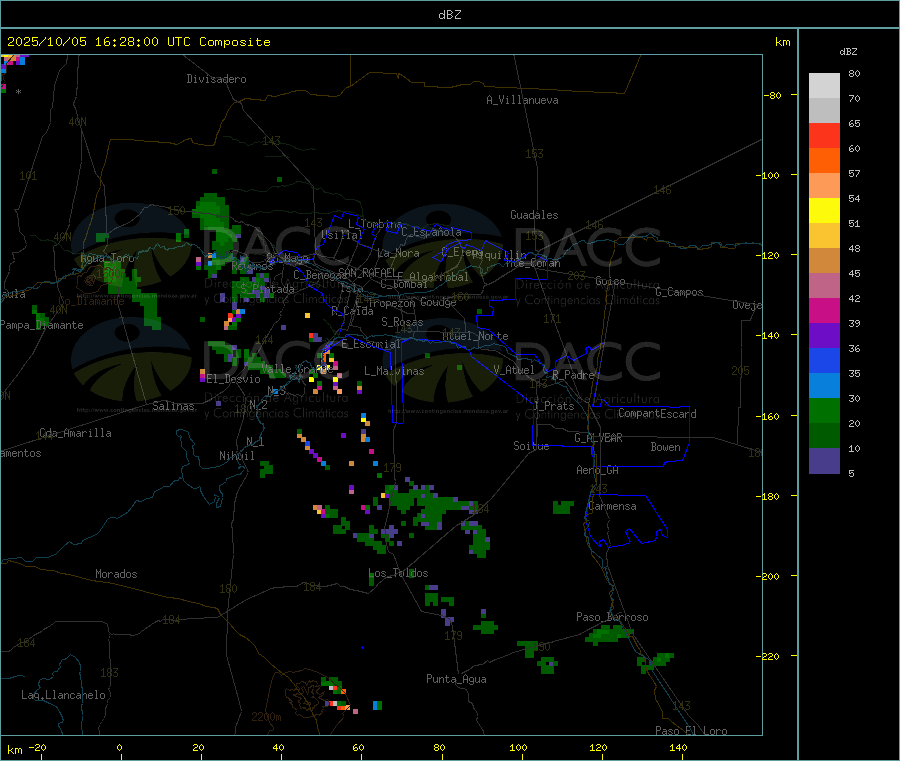Click the C_Benegas location label
900x761 pixels.
(x=320, y=275)
